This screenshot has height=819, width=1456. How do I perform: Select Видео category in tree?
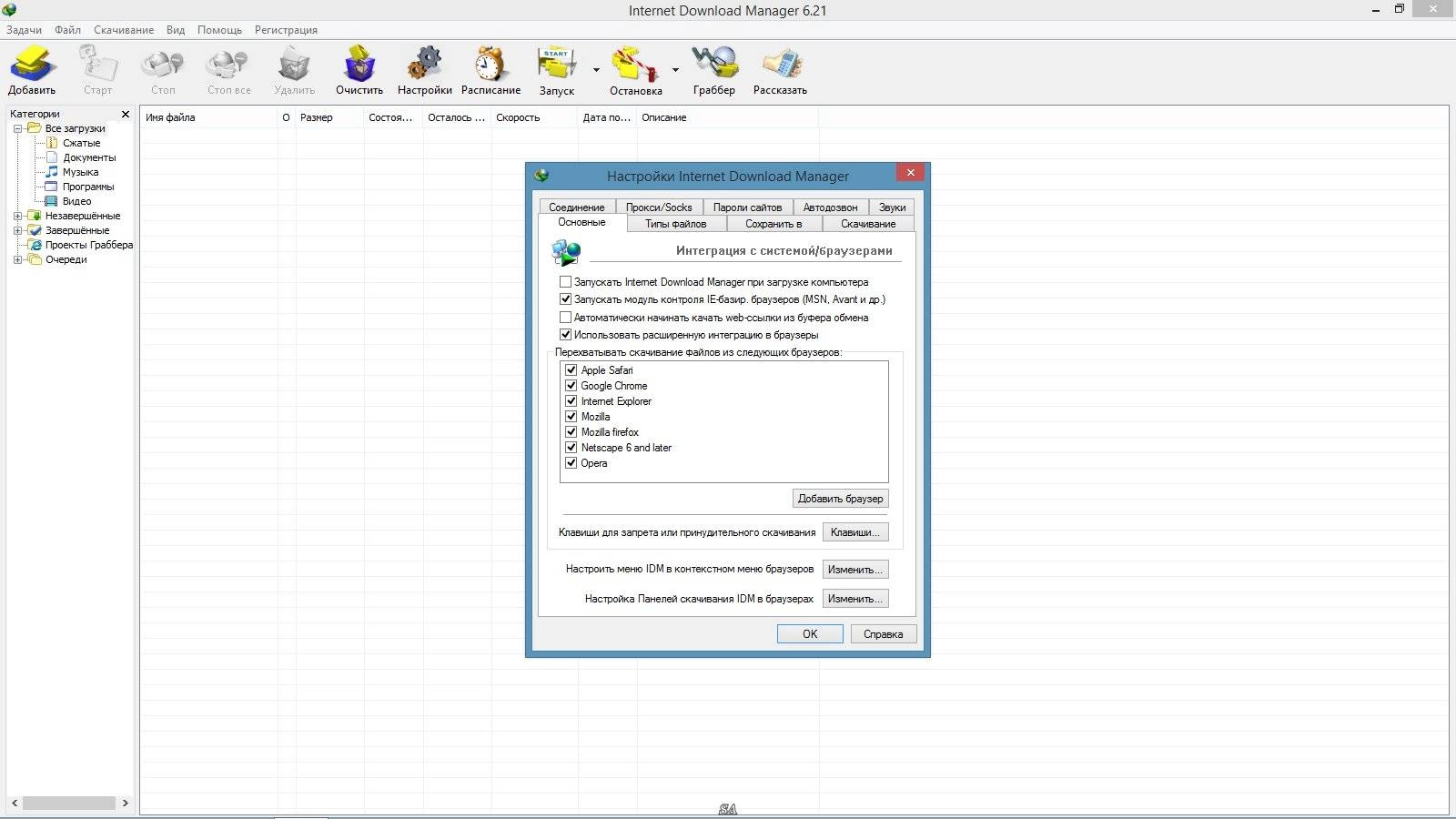click(x=76, y=201)
